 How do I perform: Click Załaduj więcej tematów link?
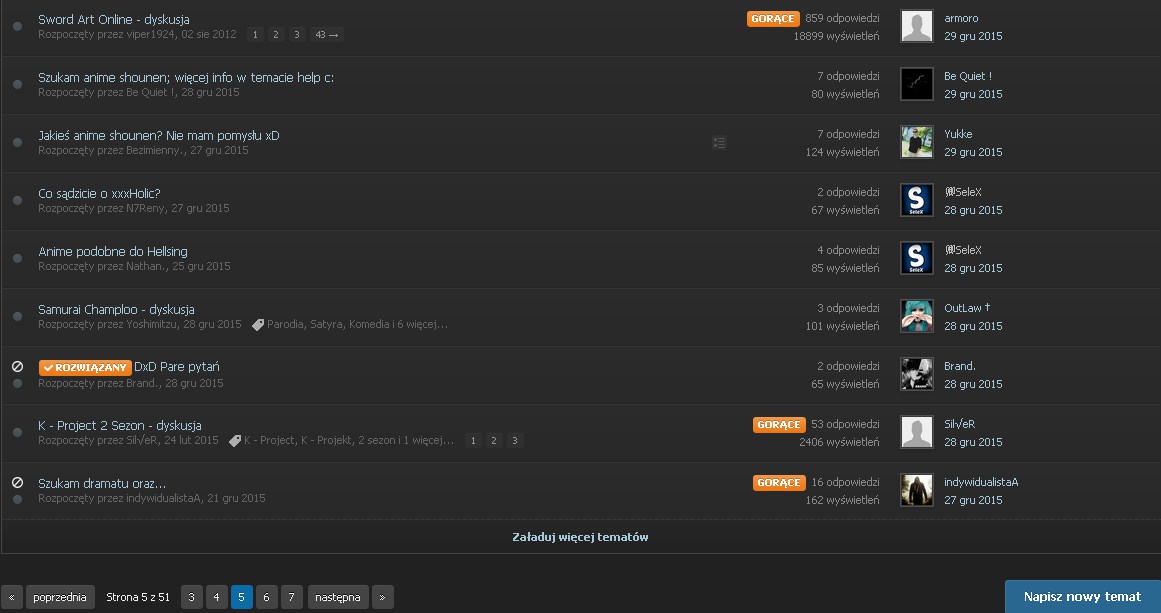click(x=580, y=537)
